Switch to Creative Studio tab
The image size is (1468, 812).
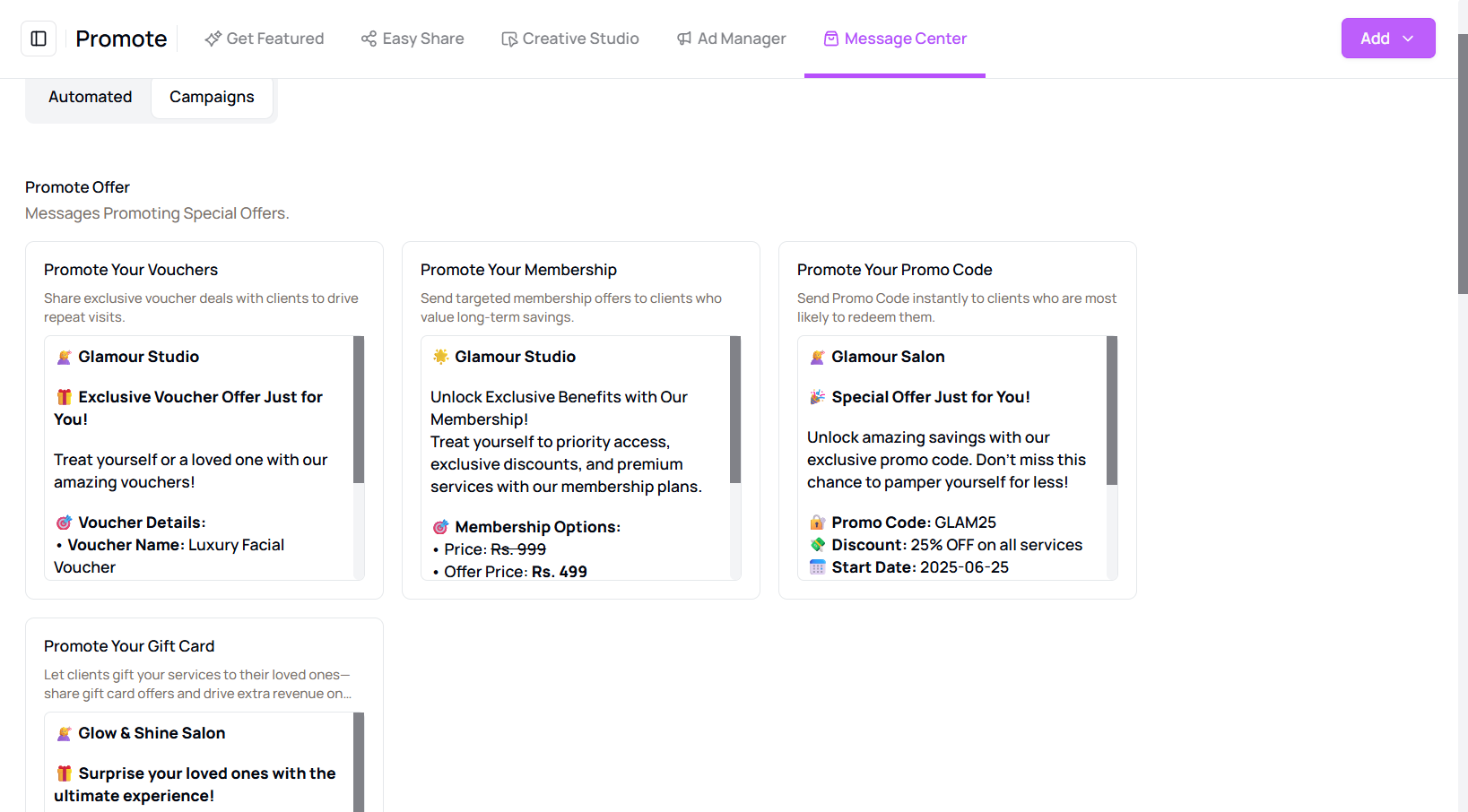[x=570, y=39]
